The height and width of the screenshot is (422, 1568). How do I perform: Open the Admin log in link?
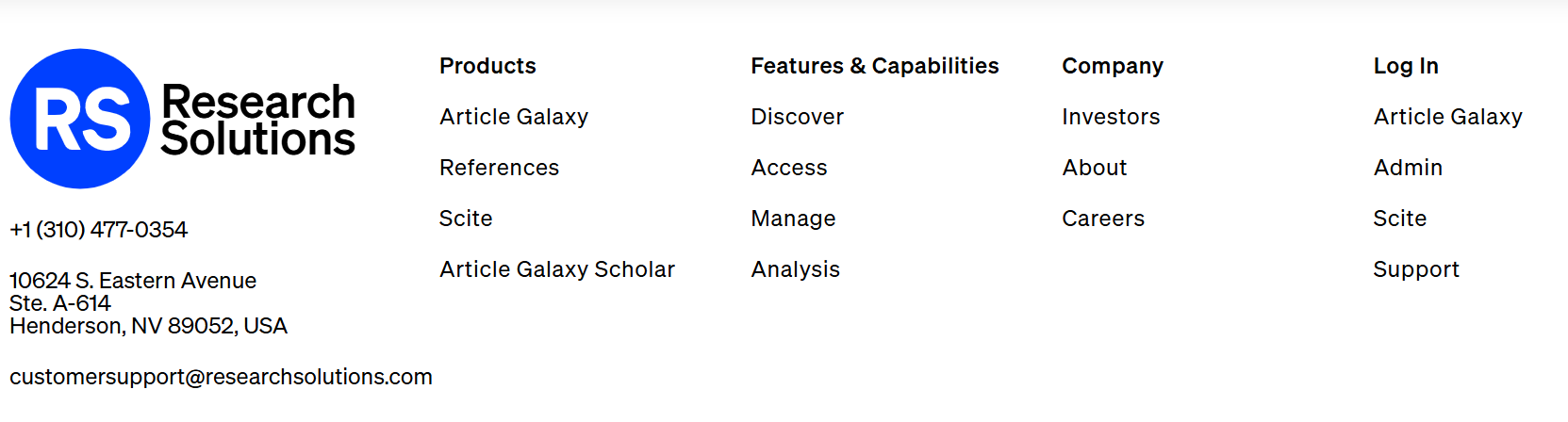(x=1408, y=168)
